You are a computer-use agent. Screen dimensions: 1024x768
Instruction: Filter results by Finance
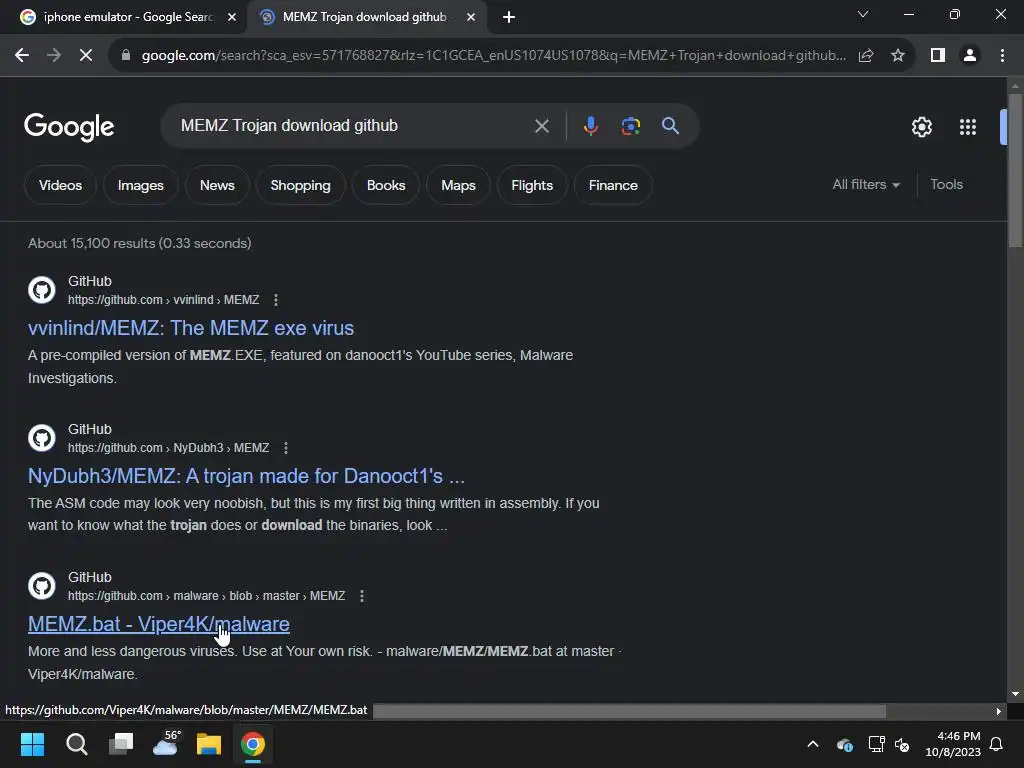pos(613,185)
